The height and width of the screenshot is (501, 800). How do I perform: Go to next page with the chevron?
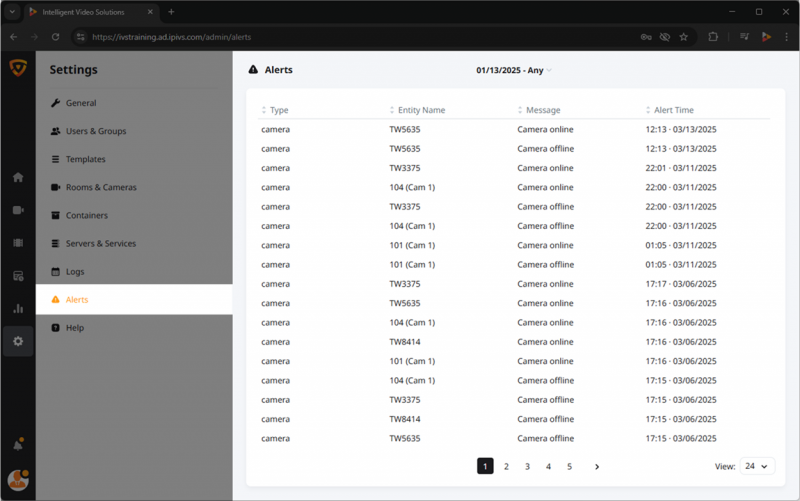click(596, 467)
